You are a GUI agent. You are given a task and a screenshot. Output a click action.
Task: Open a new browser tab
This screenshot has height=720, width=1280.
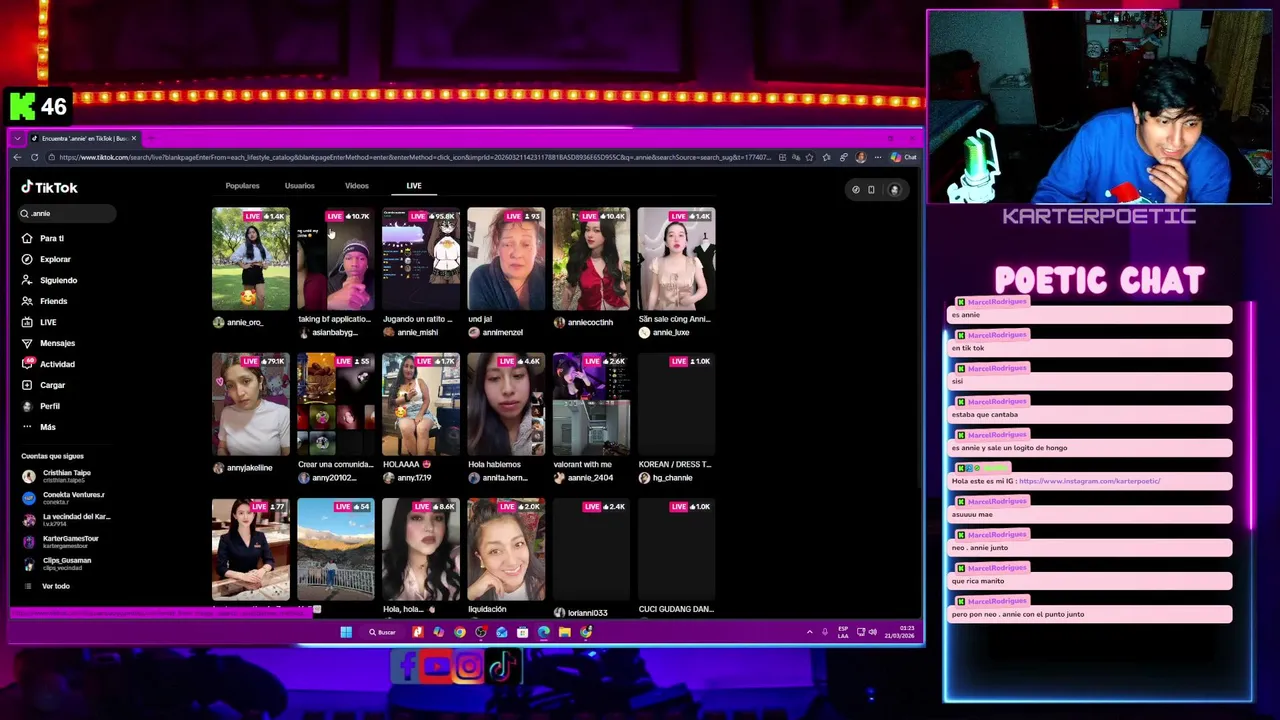[150, 138]
